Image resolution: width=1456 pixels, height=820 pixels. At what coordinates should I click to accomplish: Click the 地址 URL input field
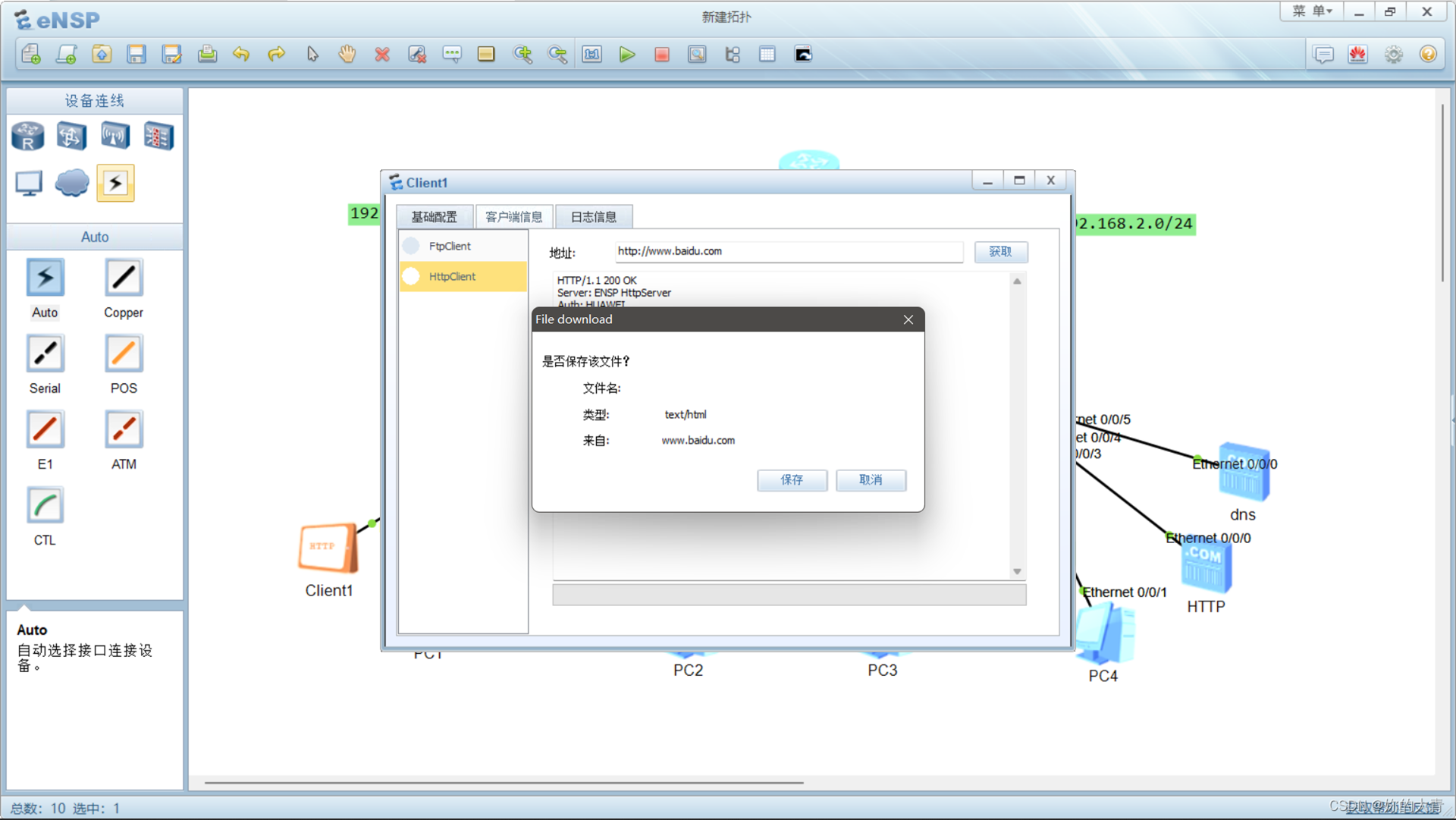[x=787, y=251]
